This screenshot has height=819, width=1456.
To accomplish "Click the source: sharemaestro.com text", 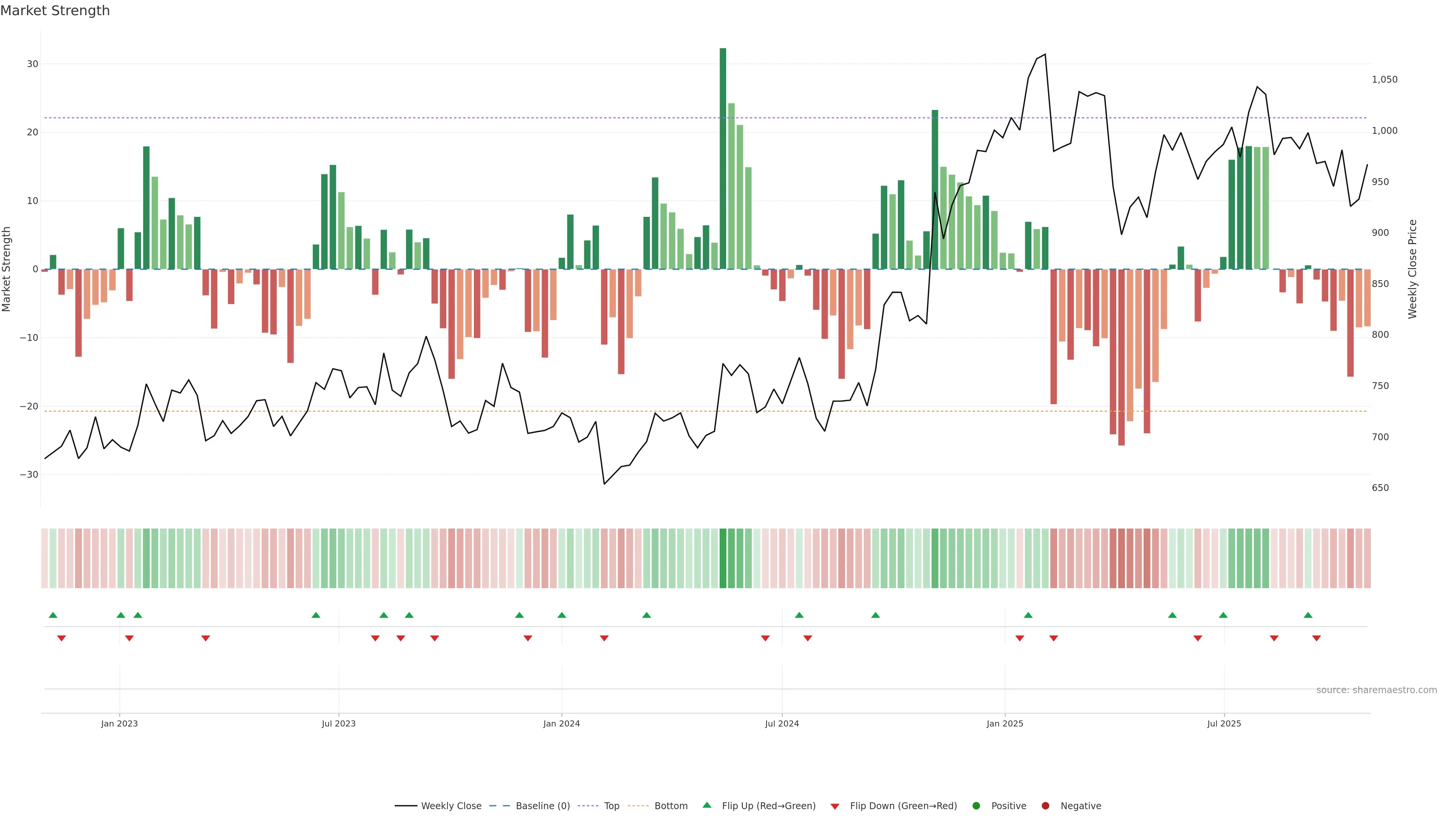I will pyautogui.click(x=1376, y=690).
